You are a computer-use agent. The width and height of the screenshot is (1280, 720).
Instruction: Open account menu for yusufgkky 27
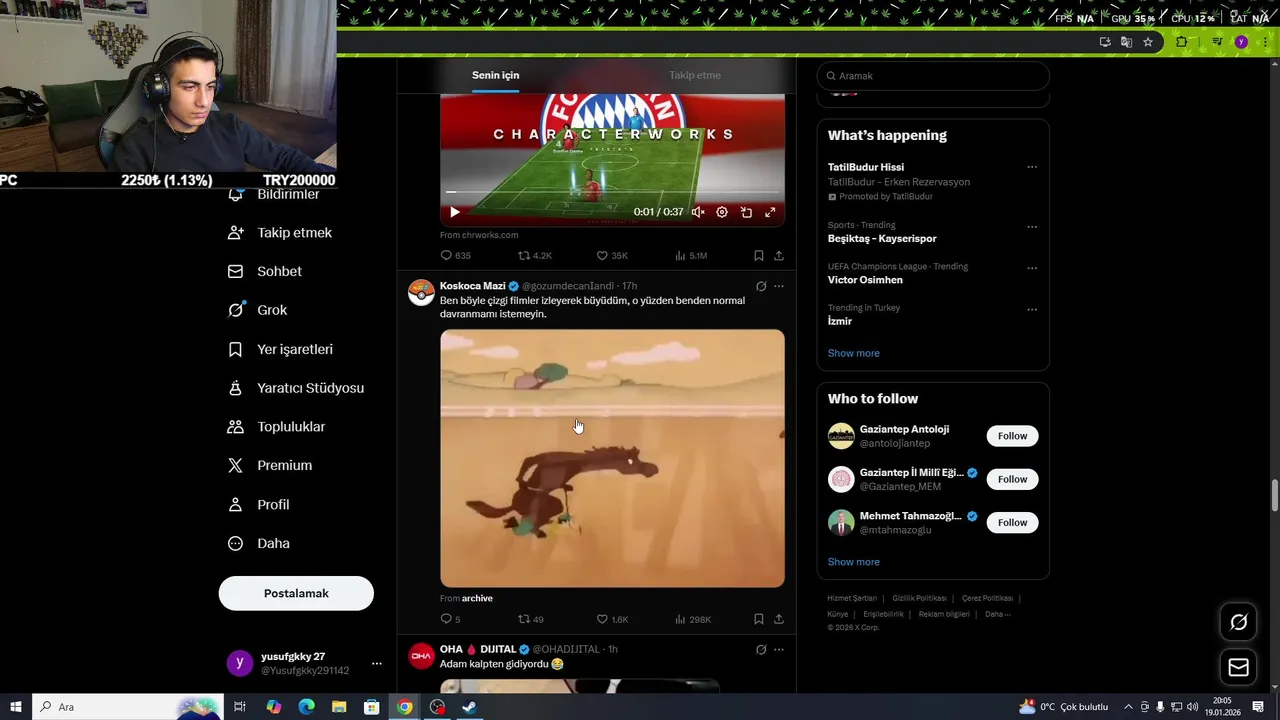coord(377,664)
